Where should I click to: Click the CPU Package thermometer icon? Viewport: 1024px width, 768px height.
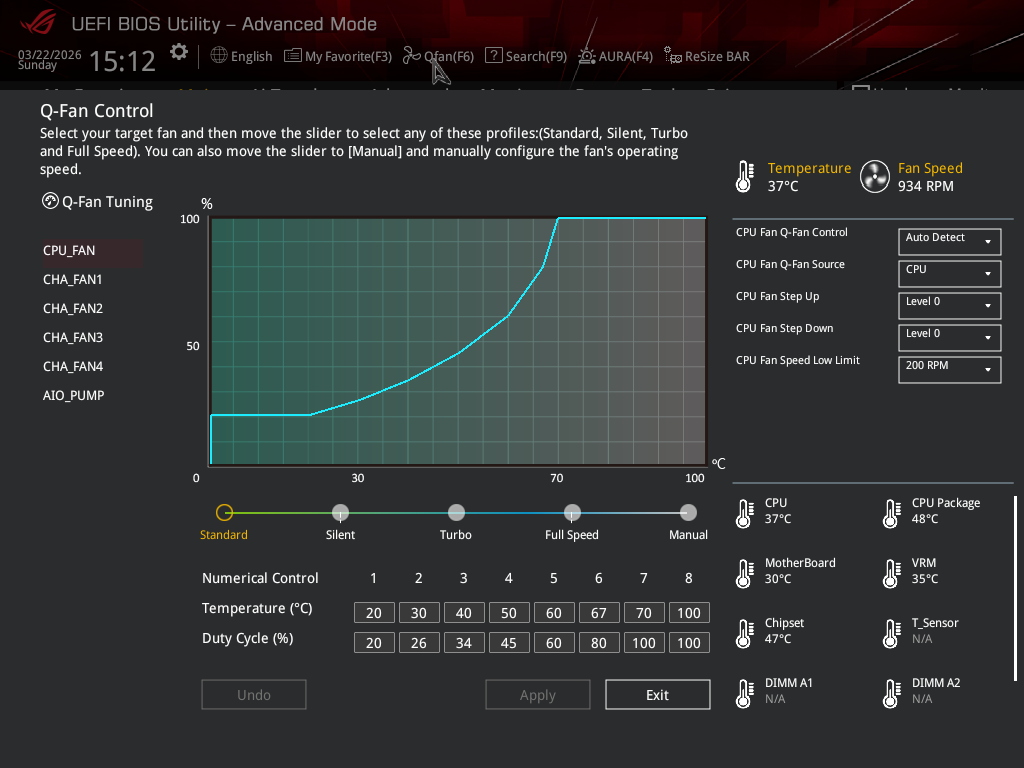click(891, 513)
